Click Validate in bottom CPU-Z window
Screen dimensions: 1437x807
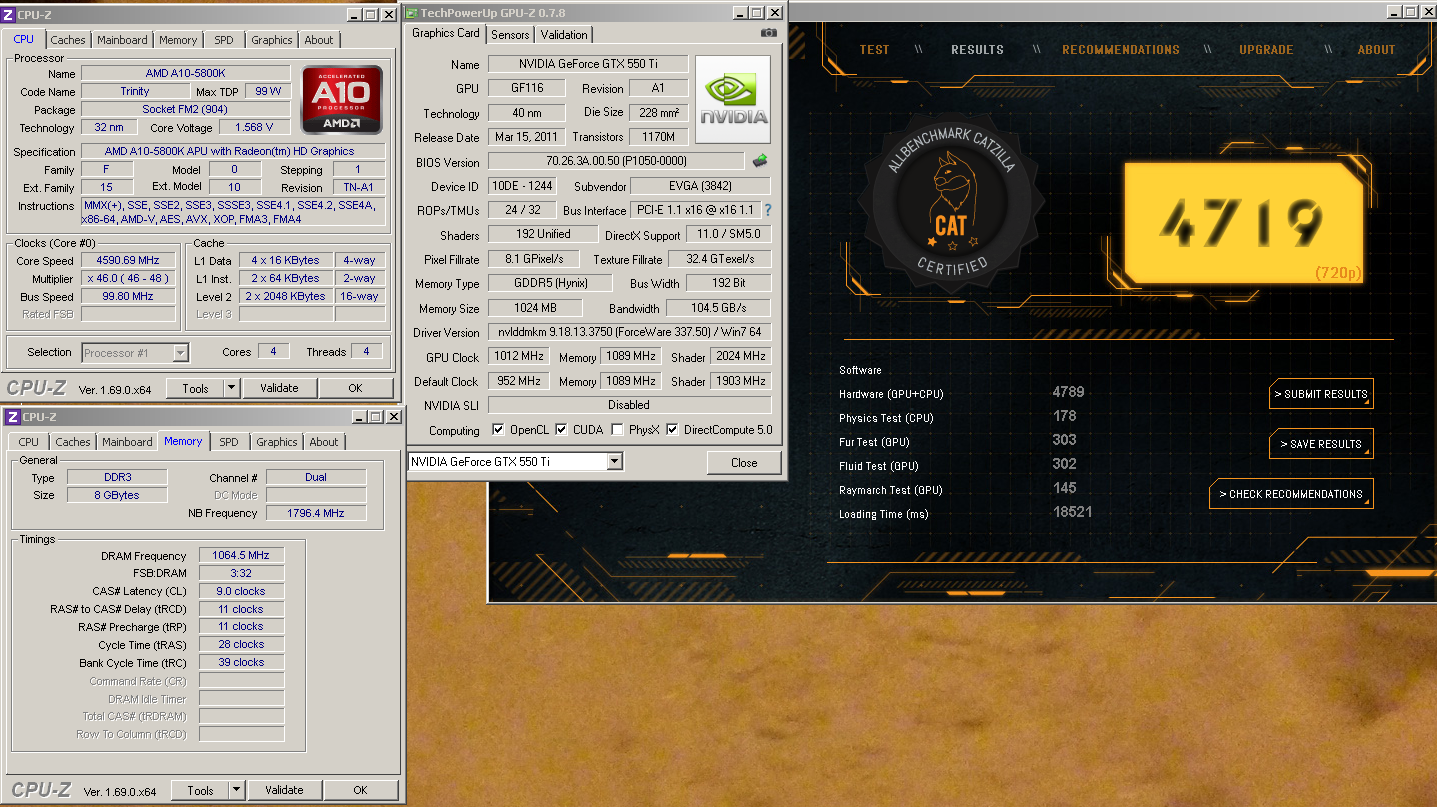[284, 790]
